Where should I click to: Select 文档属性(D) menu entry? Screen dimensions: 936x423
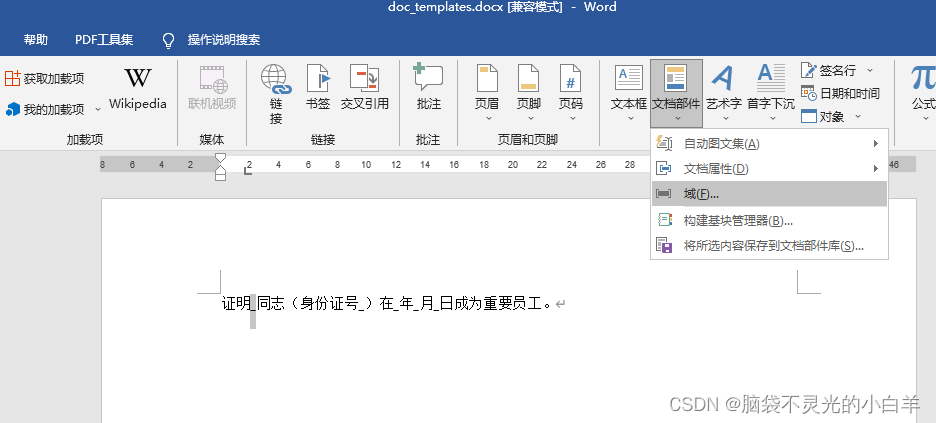click(x=769, y=169)
